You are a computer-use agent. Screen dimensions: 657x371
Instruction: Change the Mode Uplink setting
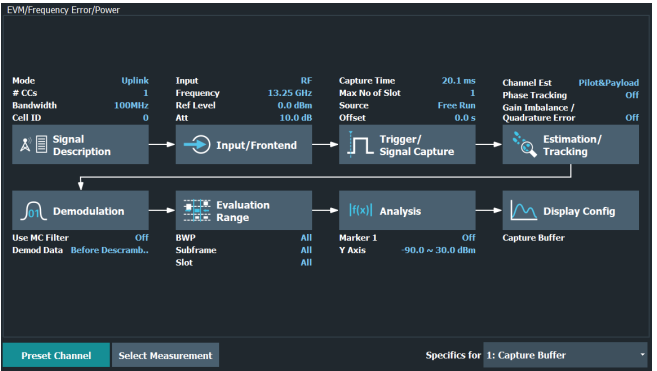coord(135,80)
